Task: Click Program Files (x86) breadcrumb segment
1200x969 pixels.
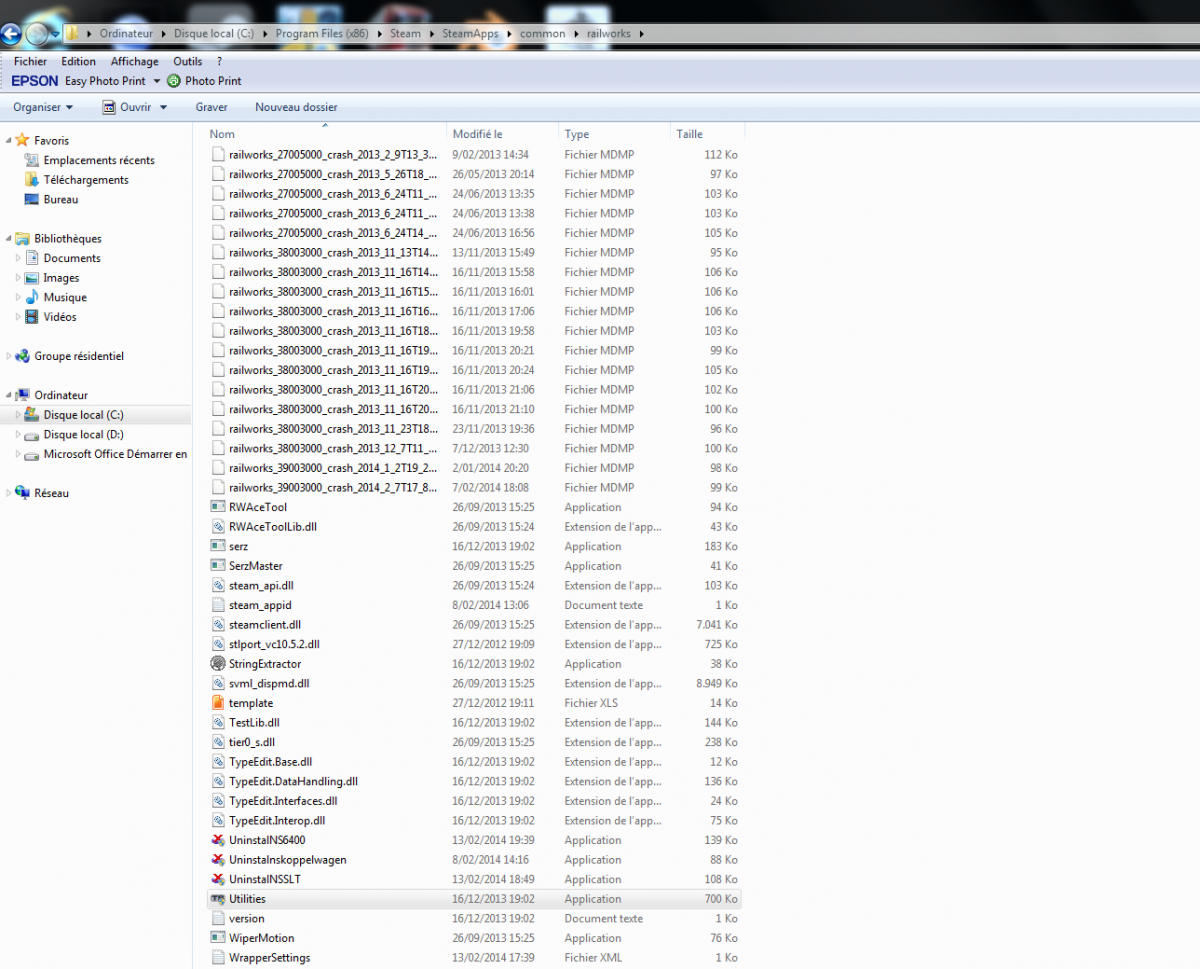Action: click(x=322, y=34)
